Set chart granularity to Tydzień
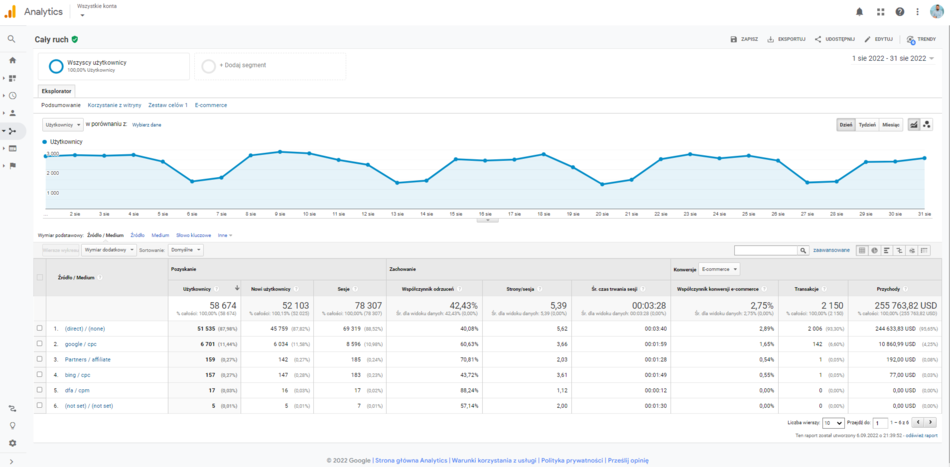This screenshot has width=950, height=467. point(867,125)
